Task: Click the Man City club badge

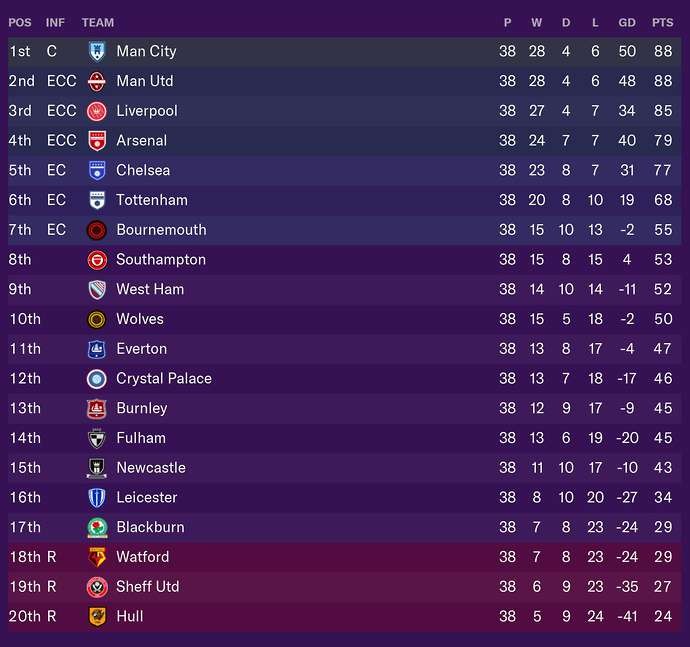Action: click(x=97, y=51)
